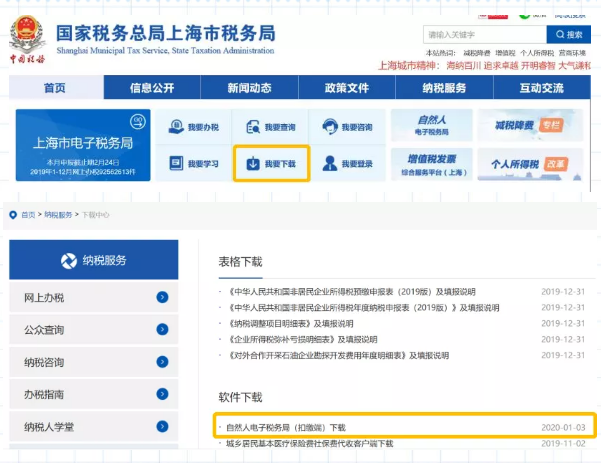601x463 pixels.
Task: Select the 首页 navigation tab
Action: coord(56,87)
